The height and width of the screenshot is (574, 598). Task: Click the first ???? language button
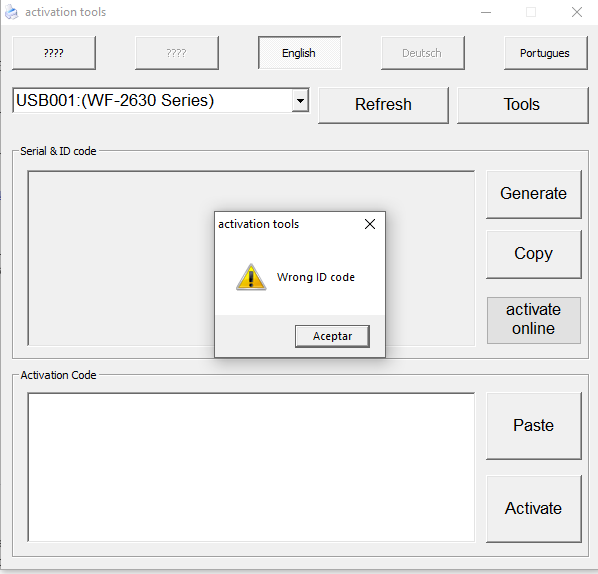tap(54, 53)
